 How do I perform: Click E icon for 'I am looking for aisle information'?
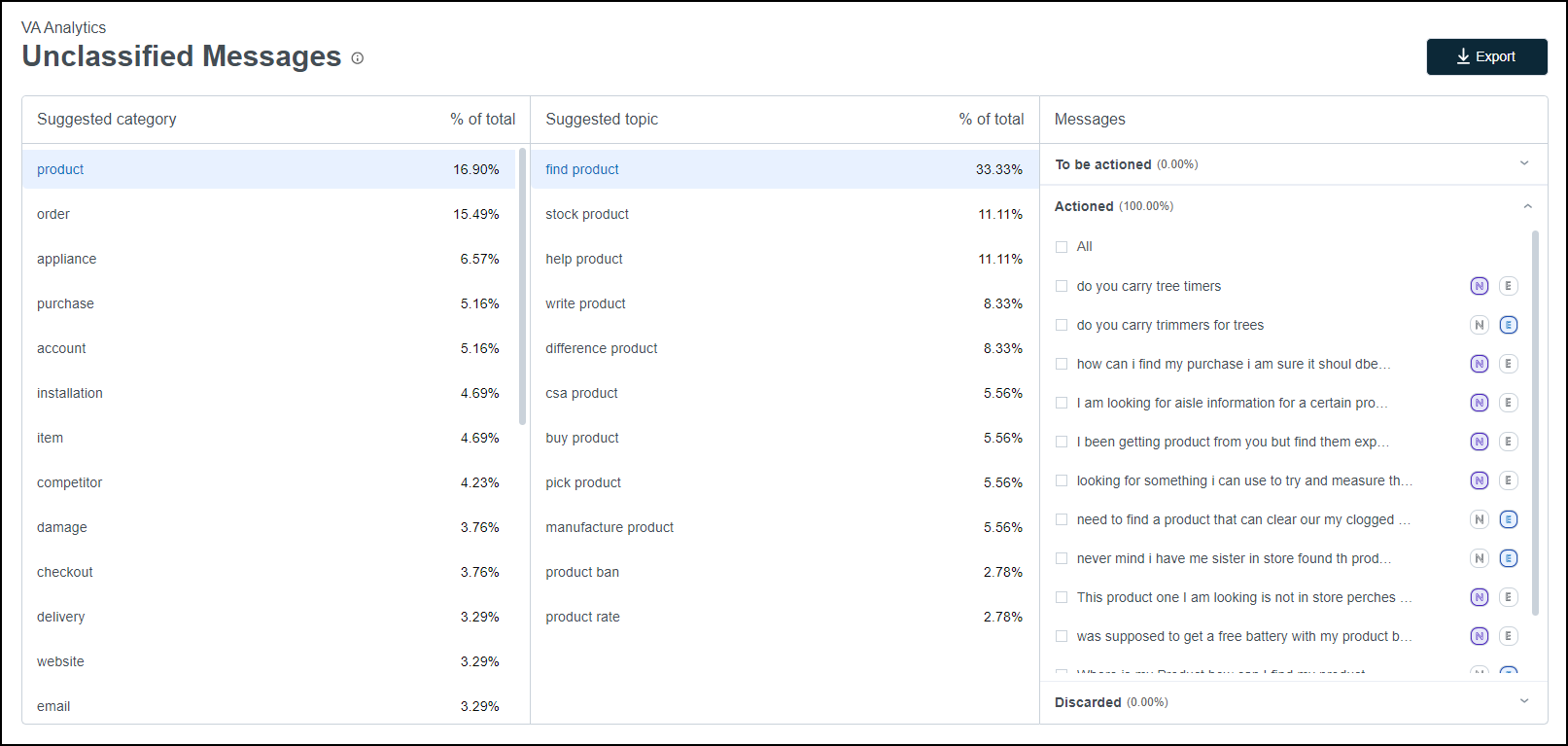click(1508, 403)
